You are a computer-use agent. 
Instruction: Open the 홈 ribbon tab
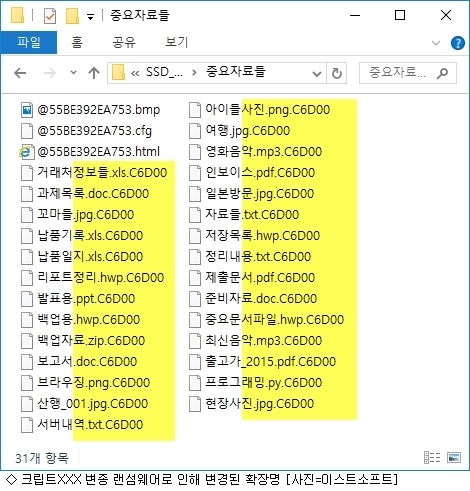click(x=77, y=42)
